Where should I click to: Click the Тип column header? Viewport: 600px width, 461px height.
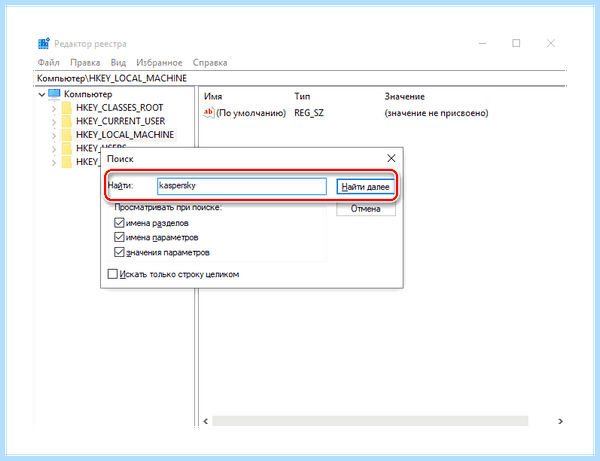pos(302,96)
